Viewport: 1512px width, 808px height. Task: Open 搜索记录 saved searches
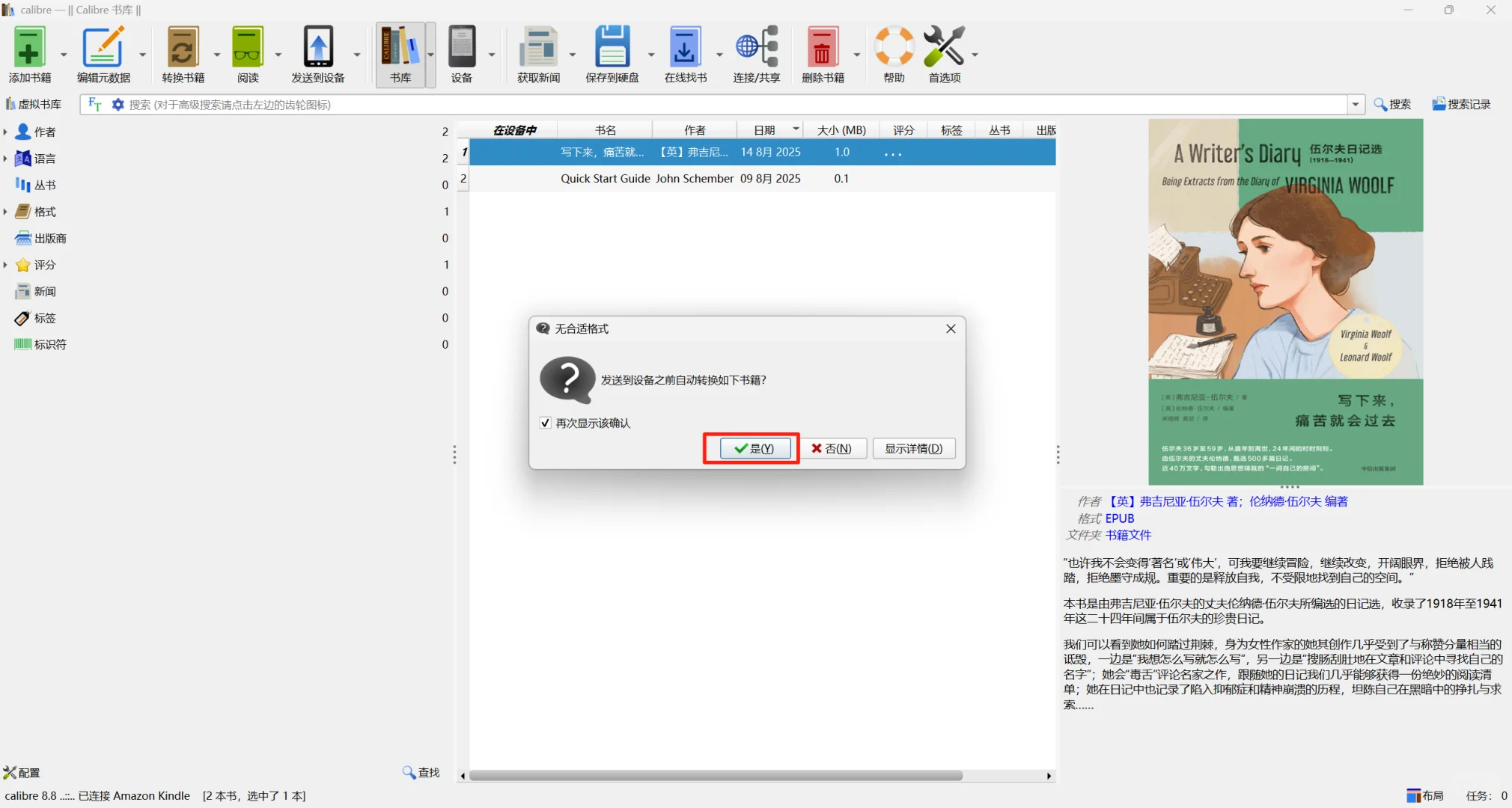click(x=1461, y=104)
